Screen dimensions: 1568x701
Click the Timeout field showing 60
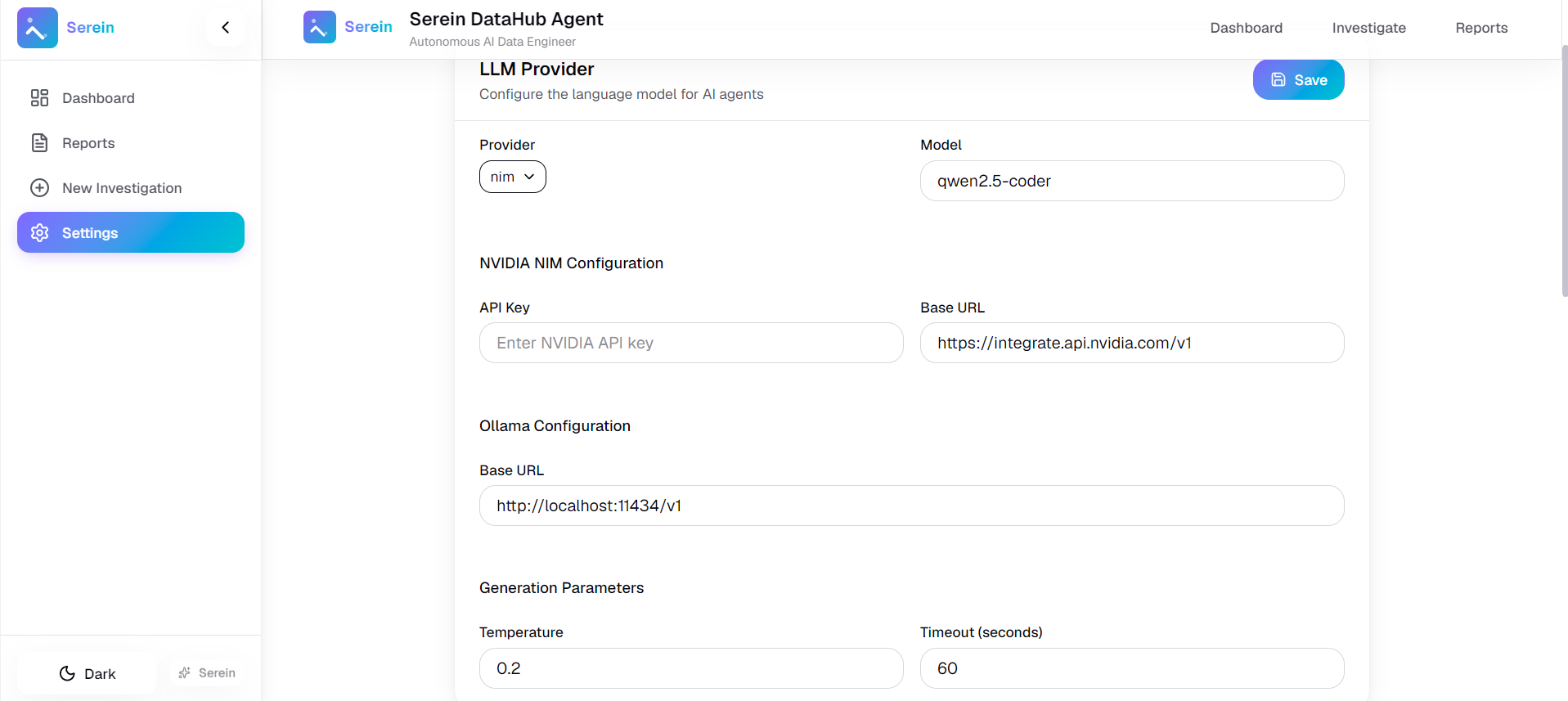(x=1132, y=668)
